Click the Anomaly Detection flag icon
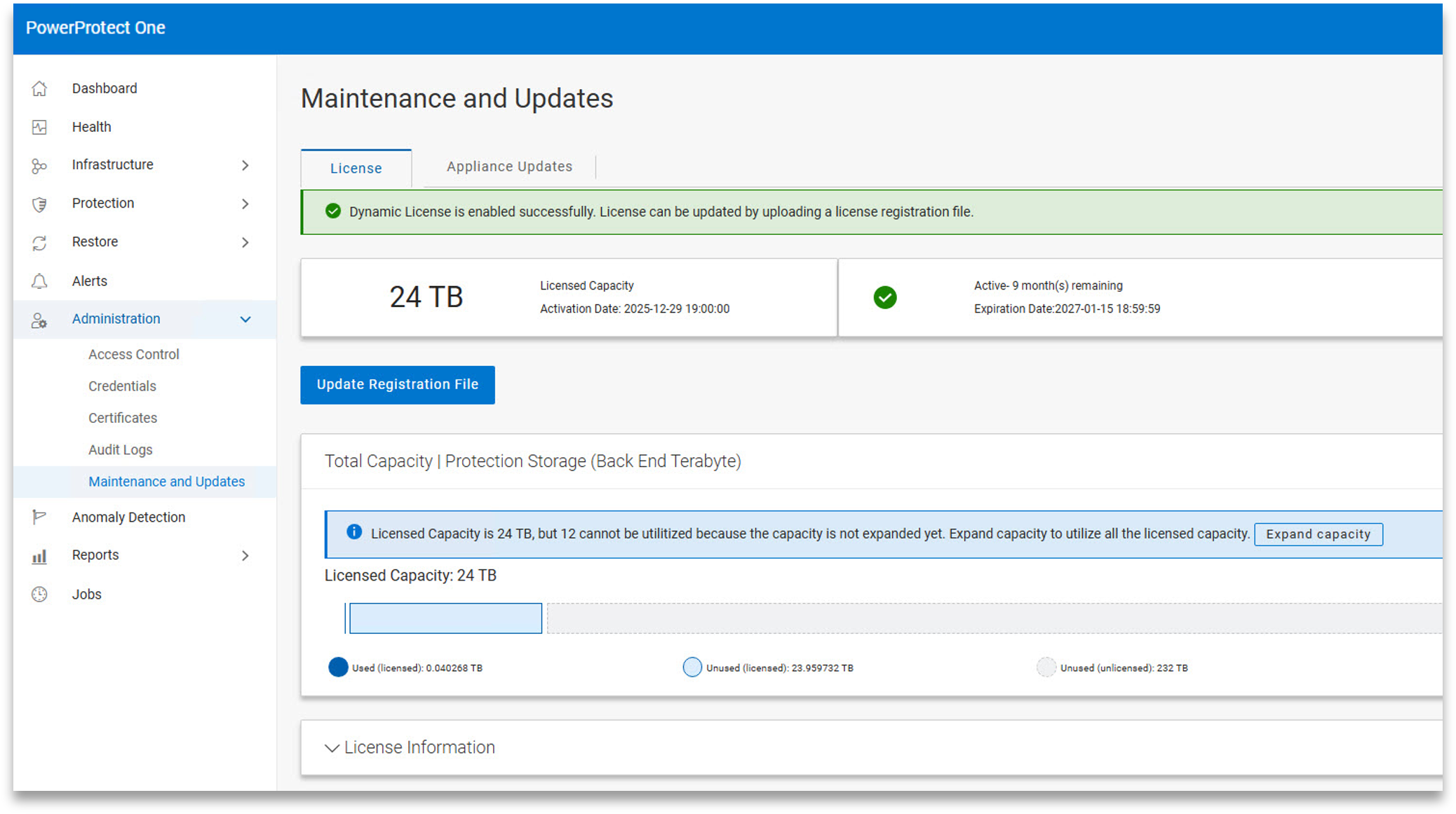 click(39, 517)
